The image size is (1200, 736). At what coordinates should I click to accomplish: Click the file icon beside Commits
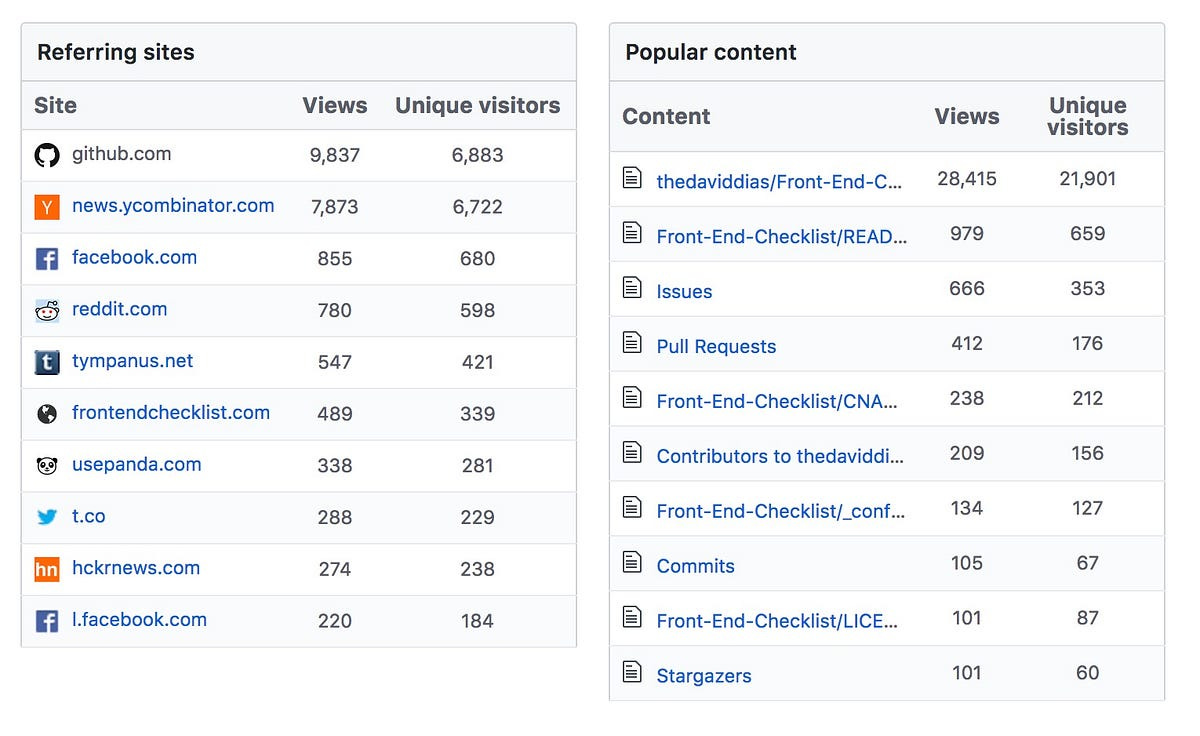click(632, 562)
